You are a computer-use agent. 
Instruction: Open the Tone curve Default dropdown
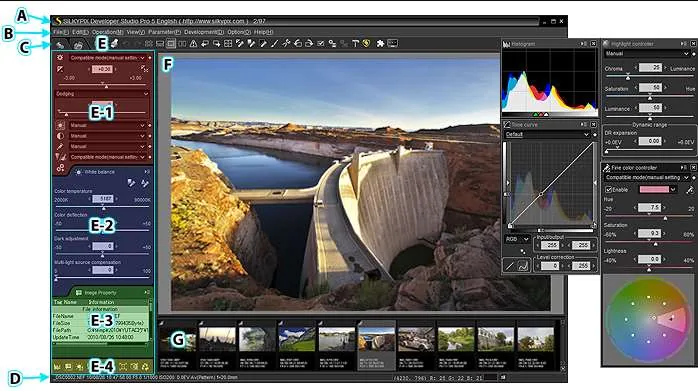click(x=547, y=134)
